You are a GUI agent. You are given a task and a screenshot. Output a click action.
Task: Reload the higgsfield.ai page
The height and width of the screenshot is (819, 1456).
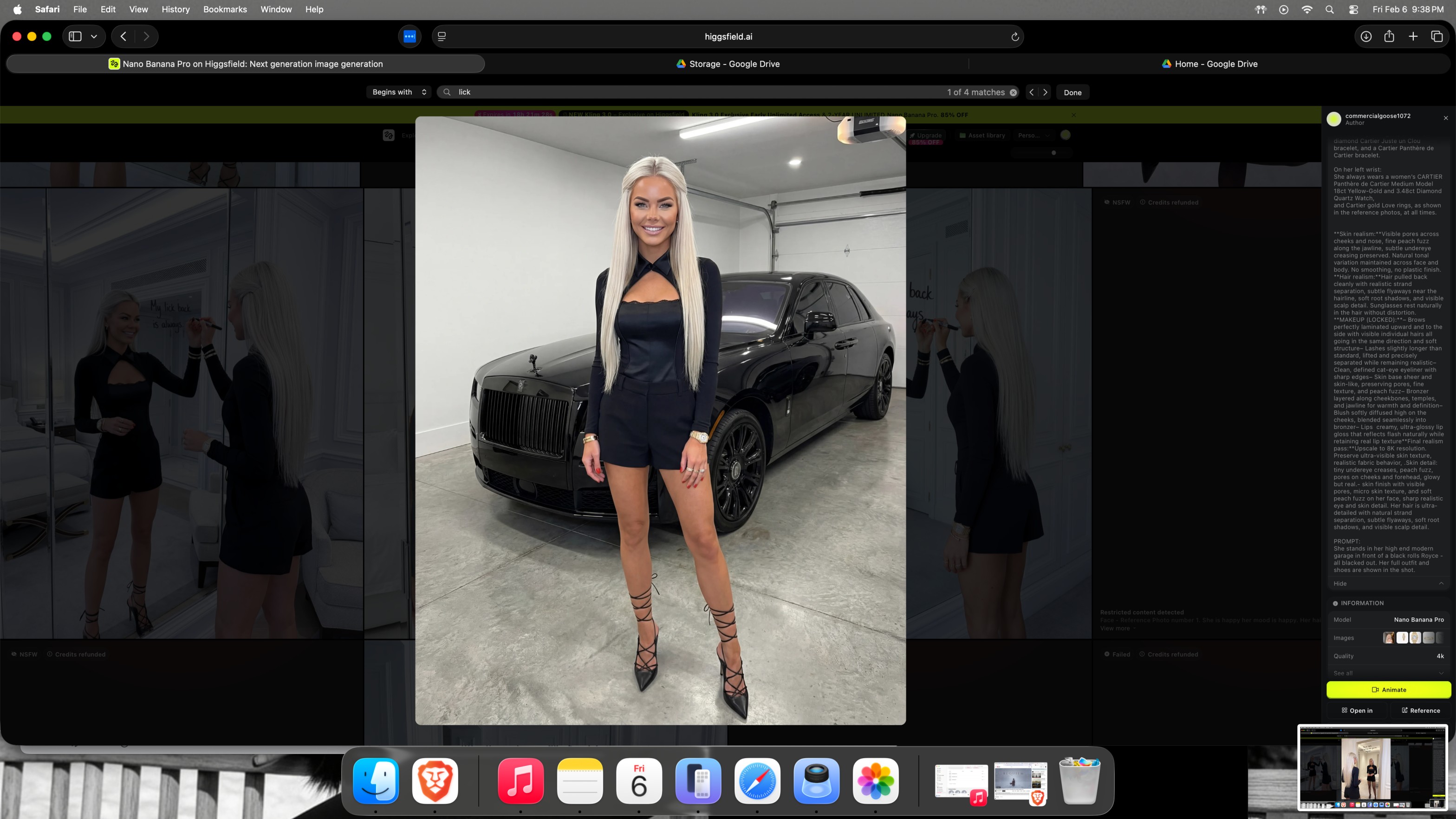point(1014,37)
